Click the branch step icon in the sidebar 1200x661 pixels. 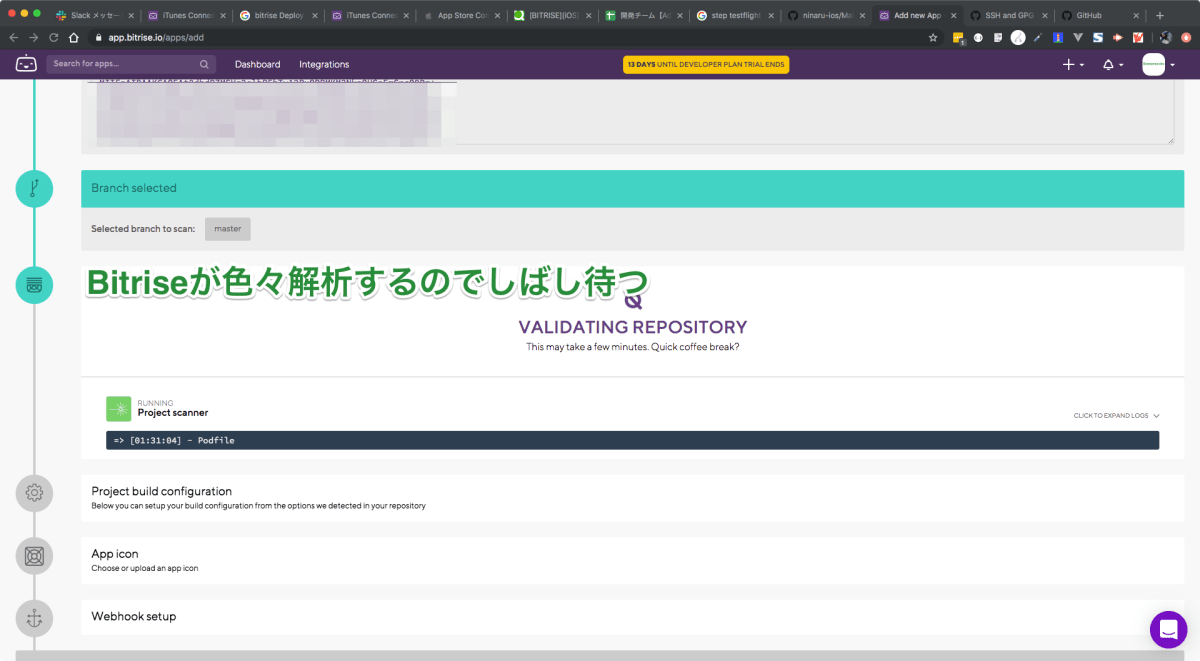click(x=34, y=188)
